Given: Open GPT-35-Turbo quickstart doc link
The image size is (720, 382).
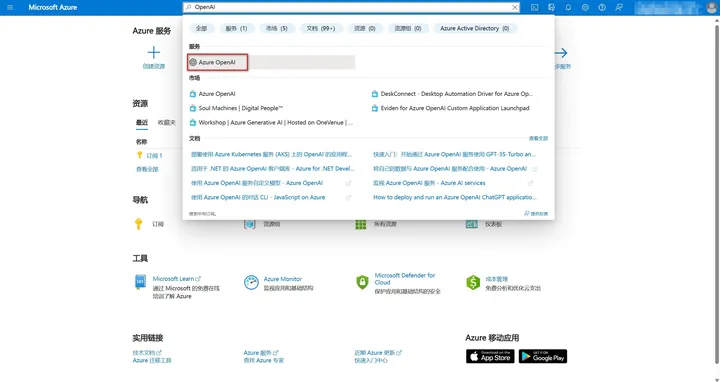Looking at the screenshot, I should pyautogui.click(x=454, y=154).
